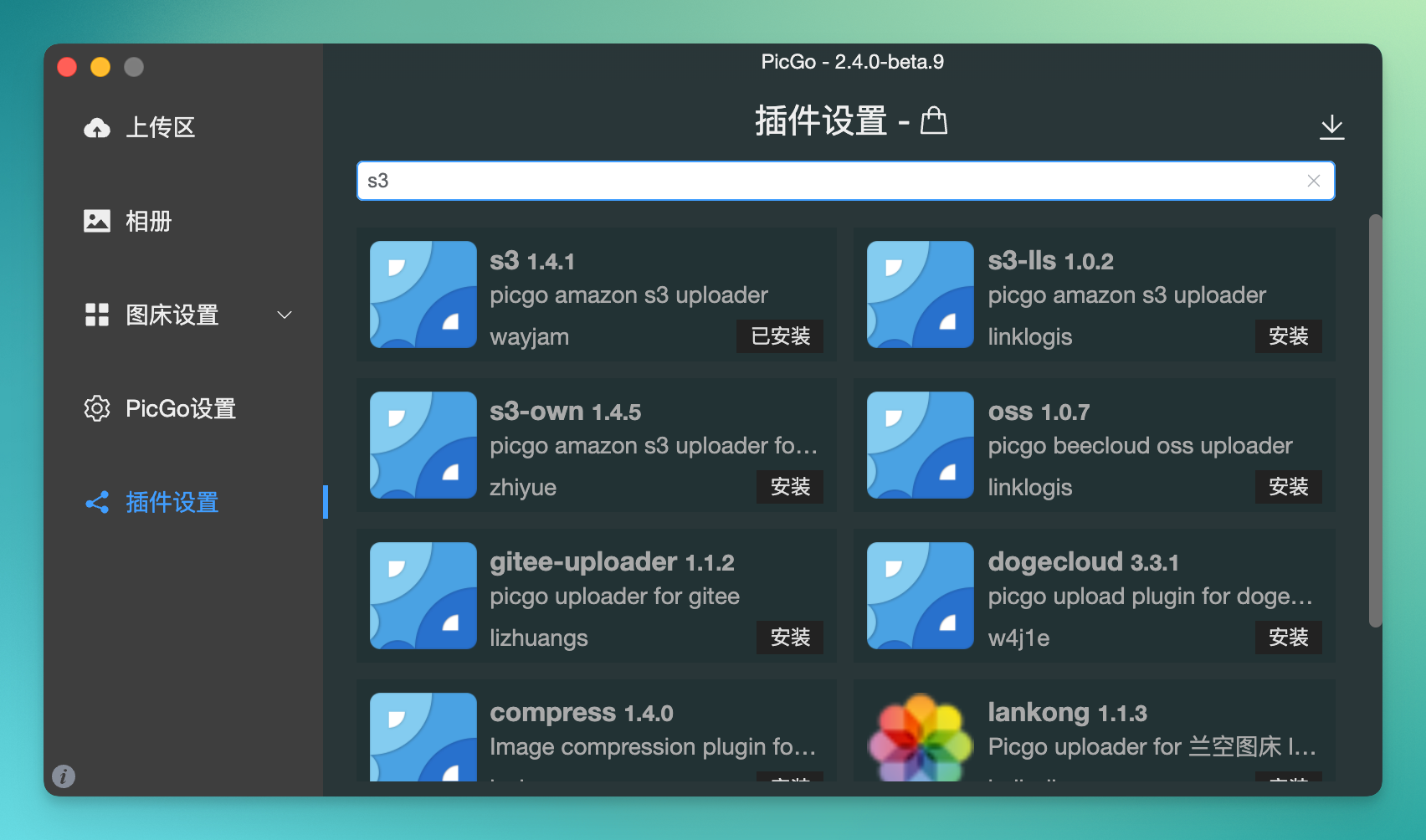Image resolution: width=1426 pixels, height=840 pixels.
Task: Click the plugin list vertical scrollbar
Action: pyautogui.click(x=1375, y=420)
